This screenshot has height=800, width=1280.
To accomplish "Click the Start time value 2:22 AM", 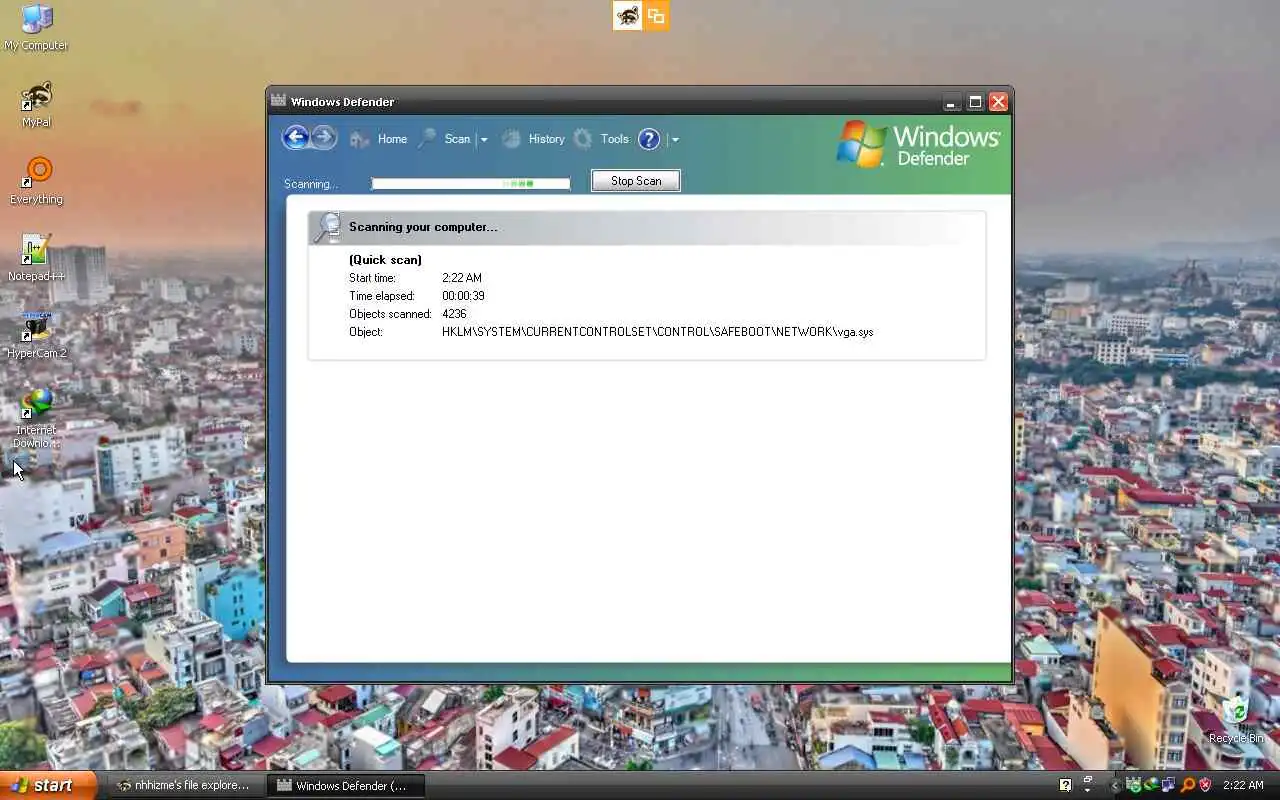I will [x=461, y=277].
